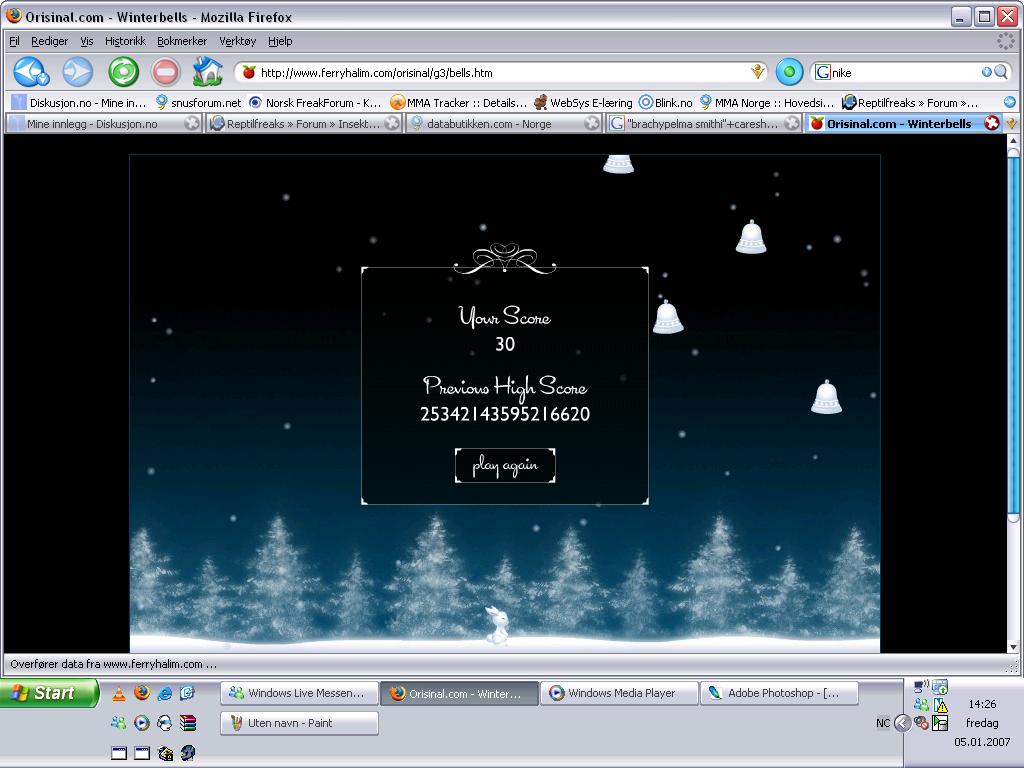1024x768 pixels.
Task: Close the Orisinal Winterbells tab
Action: [991, 123]
